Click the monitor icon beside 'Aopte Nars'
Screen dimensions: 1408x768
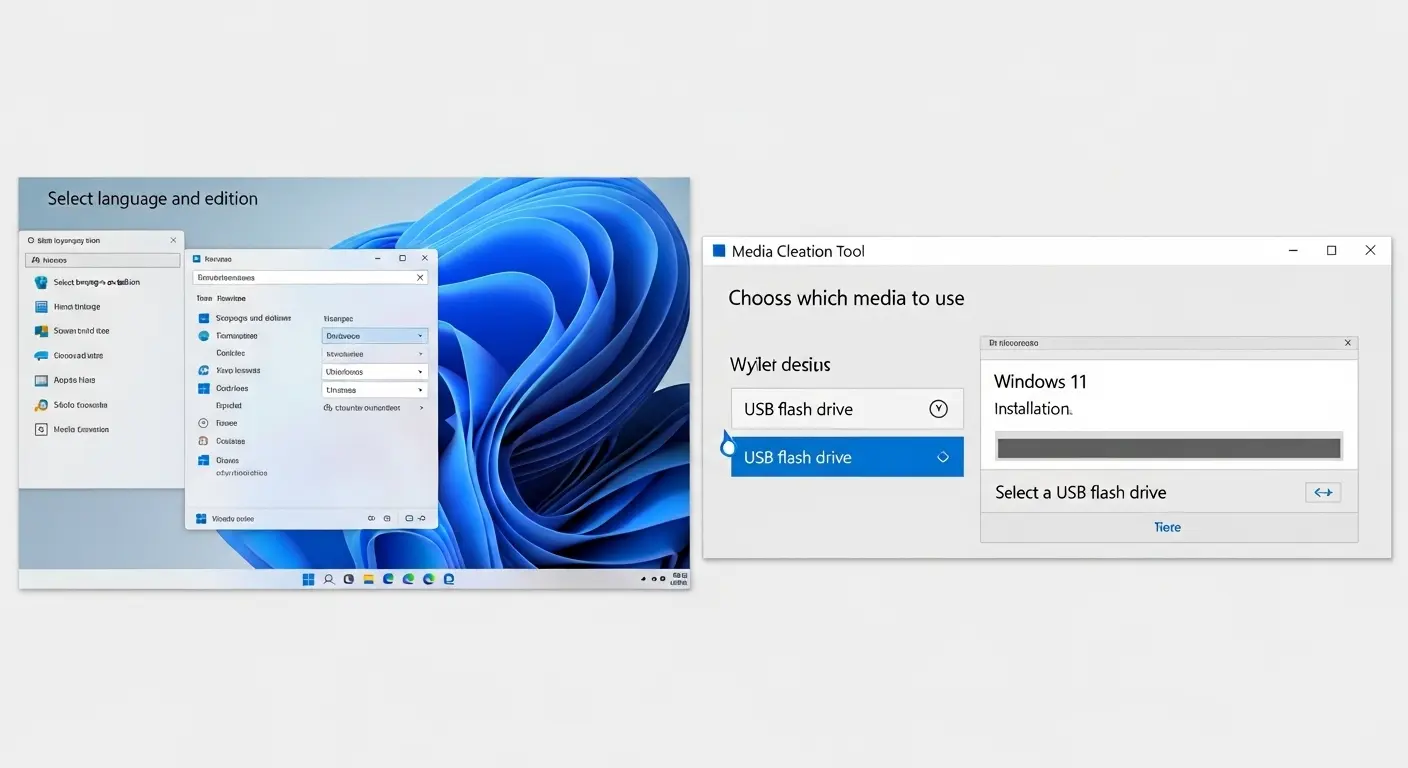coord(41,381)
